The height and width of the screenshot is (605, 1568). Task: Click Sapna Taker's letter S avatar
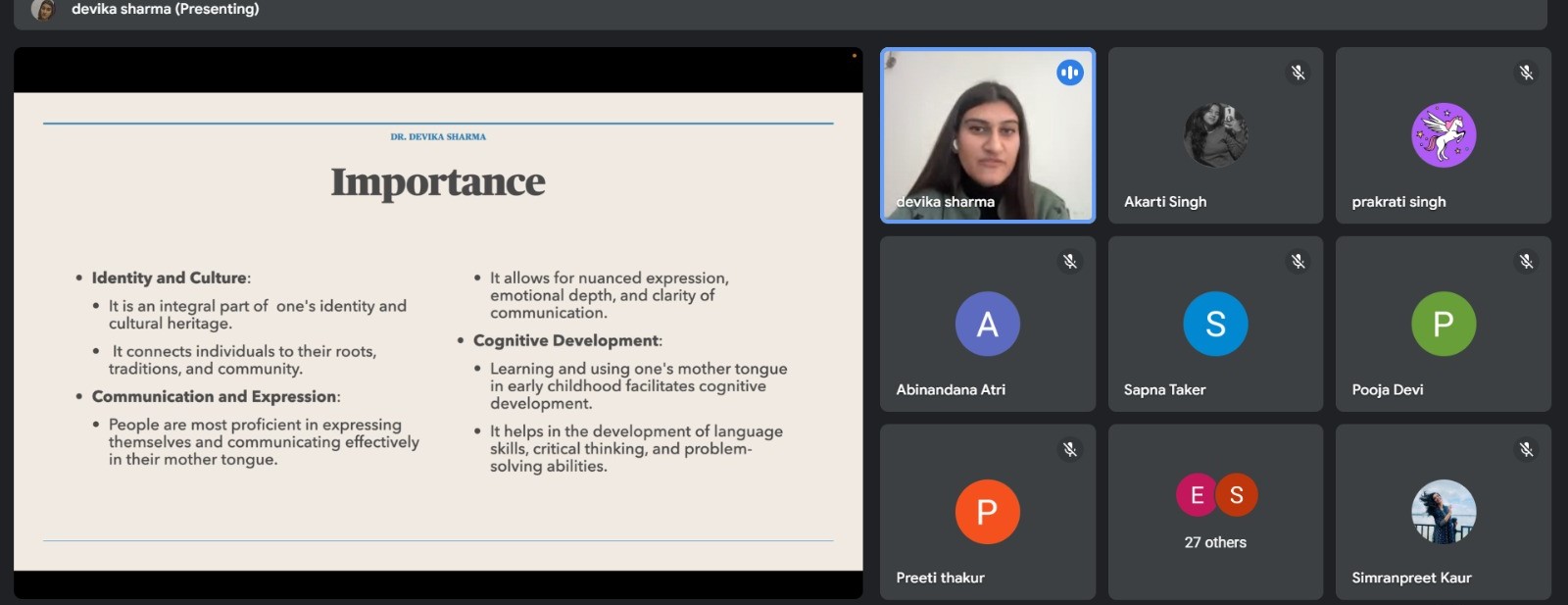click(x=1215, y=324)
